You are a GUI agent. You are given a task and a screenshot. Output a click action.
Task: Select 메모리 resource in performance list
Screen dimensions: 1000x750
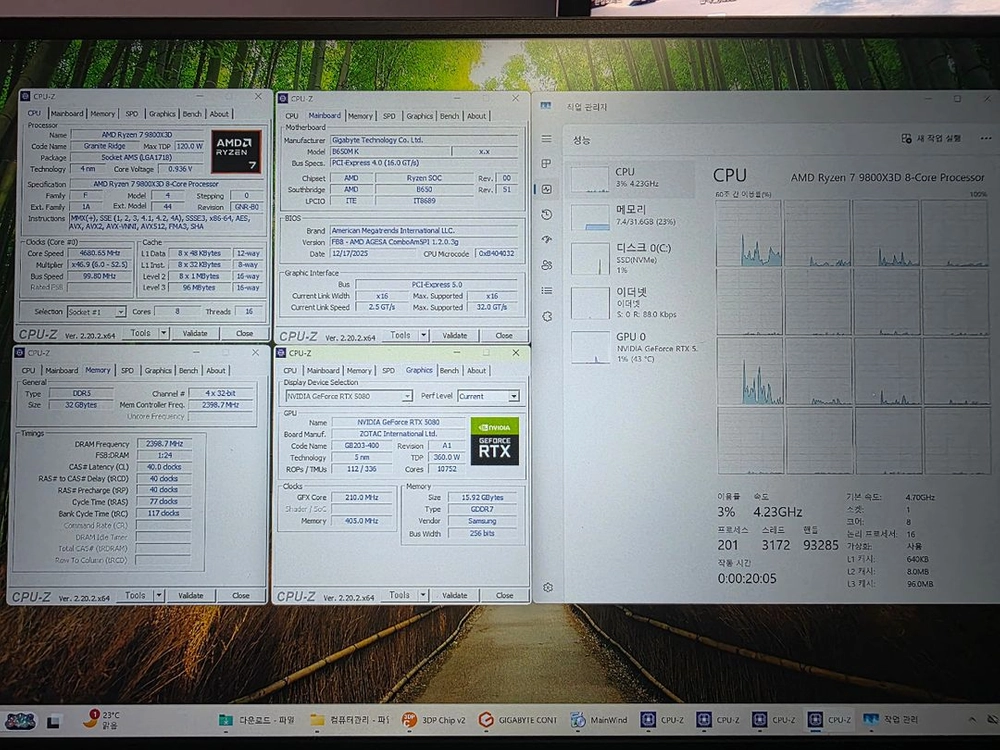click(631, 216)
